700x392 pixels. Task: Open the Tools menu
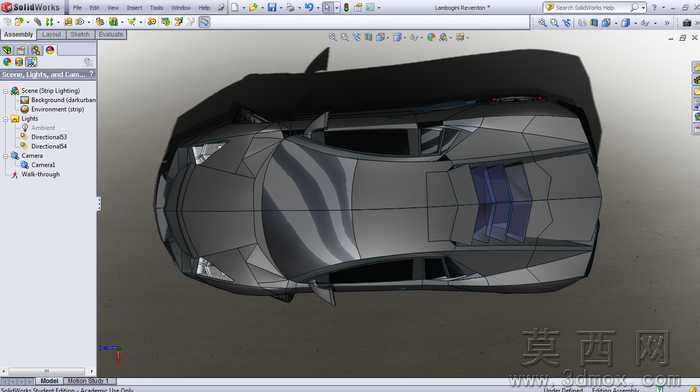(156, 8)
